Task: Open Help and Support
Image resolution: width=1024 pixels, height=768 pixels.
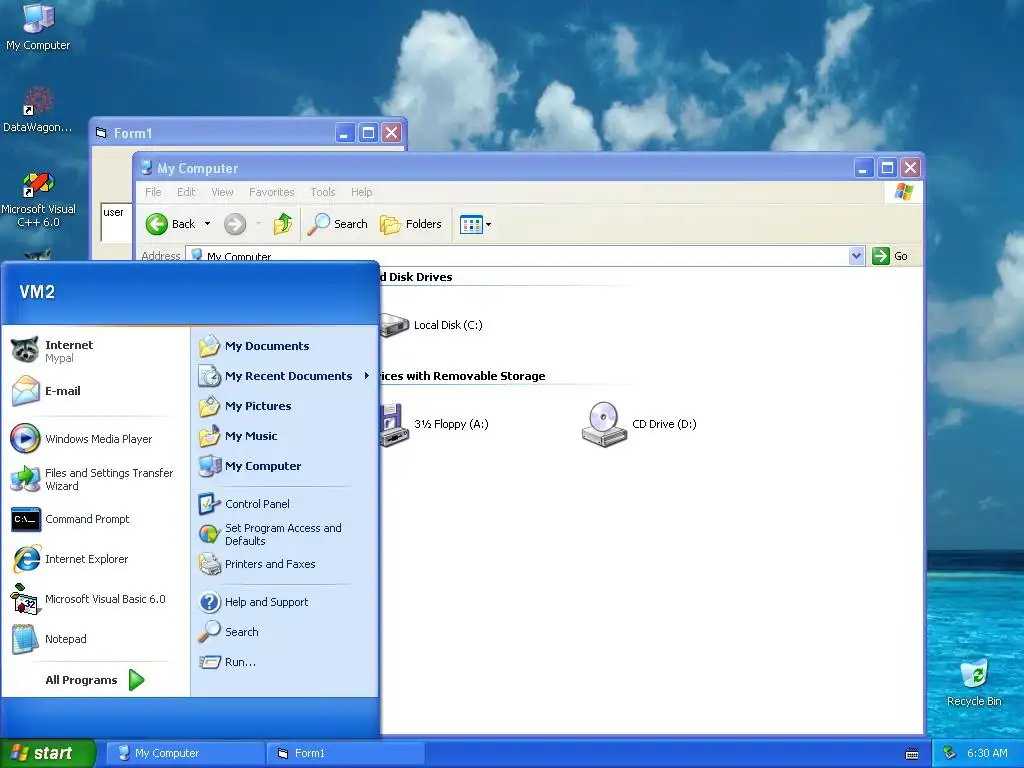Action: (x=284, y=602)
